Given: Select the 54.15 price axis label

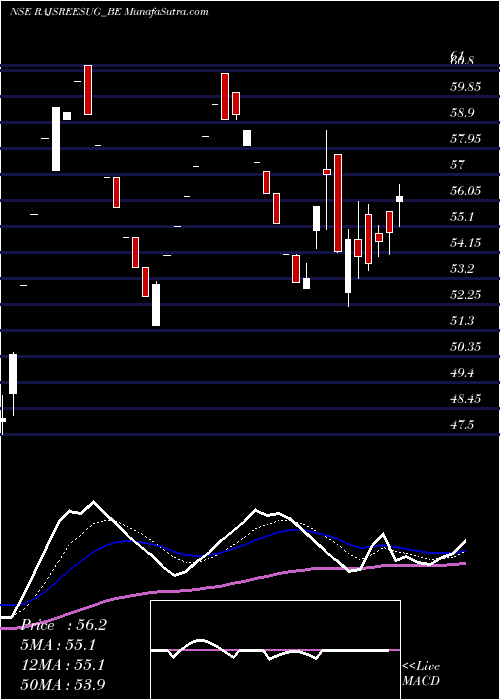Looking at the screenshot, I should [x=466, y=243].
